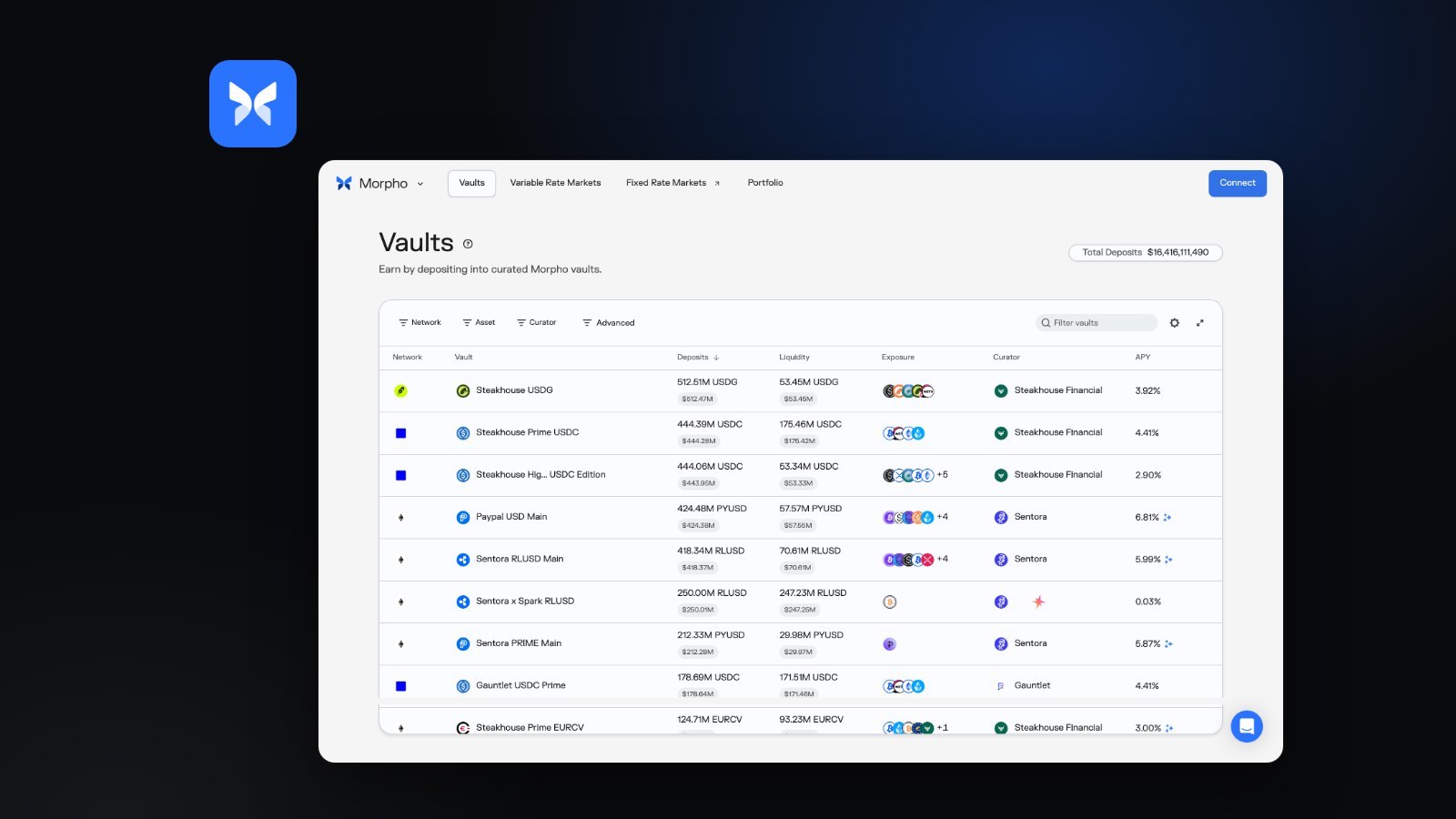
Task: Click rewards sparkle icon next to 5.87% APY
Action: [x=1168, y=644]
